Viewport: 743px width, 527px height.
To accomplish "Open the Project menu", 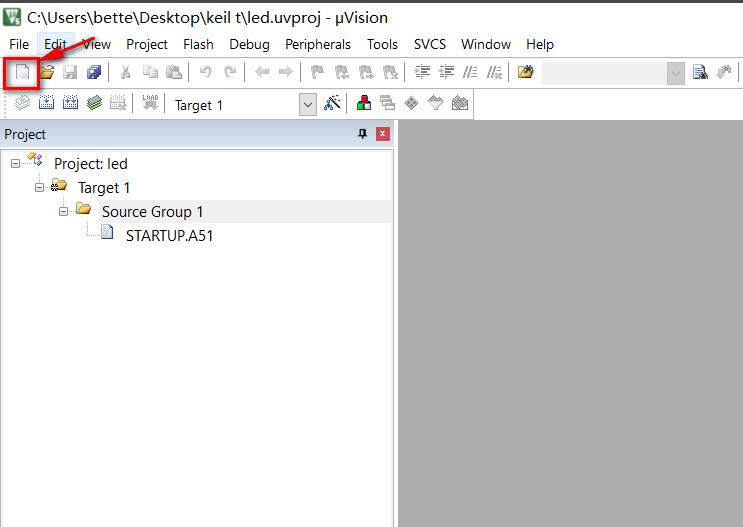I will 146,44.
